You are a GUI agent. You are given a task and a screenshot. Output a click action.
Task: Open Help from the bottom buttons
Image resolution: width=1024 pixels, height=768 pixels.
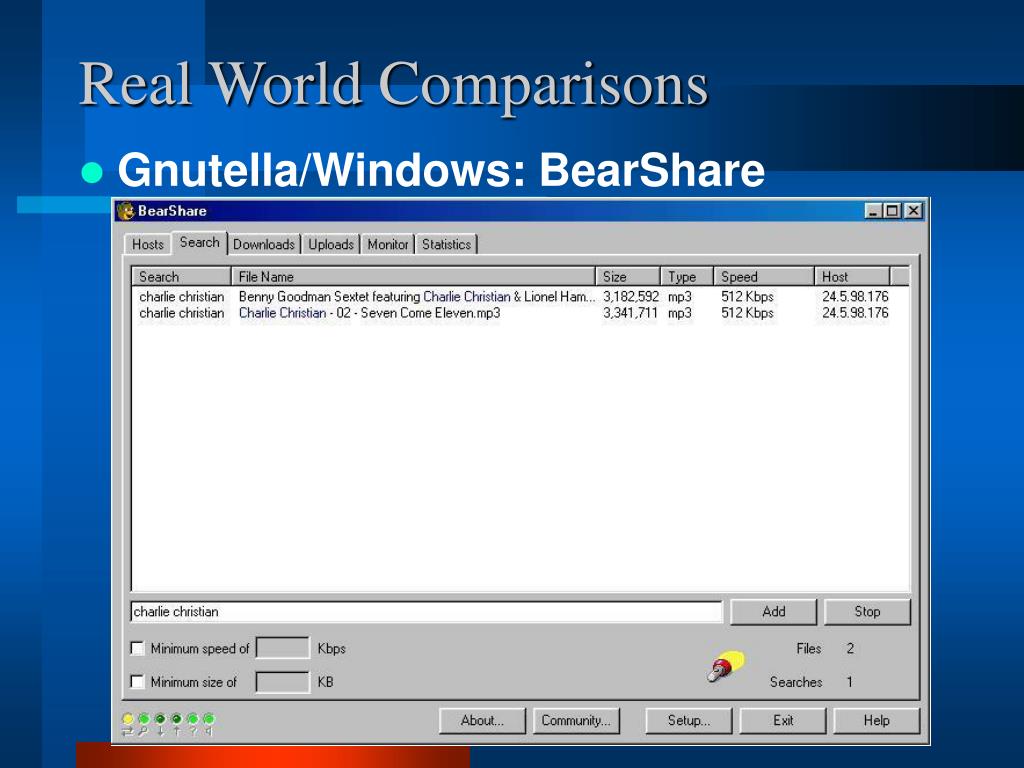[x=876, y=721]
